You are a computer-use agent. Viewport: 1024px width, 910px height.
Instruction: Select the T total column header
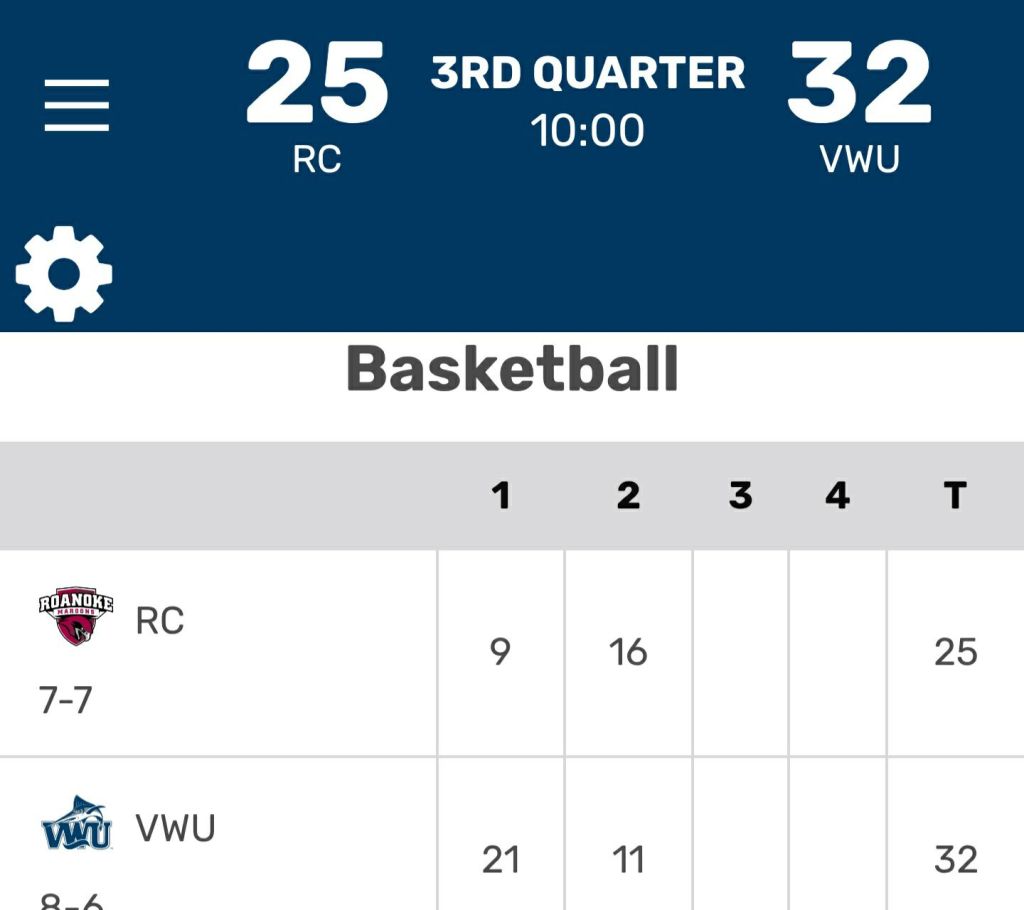[x=955, y=495]
